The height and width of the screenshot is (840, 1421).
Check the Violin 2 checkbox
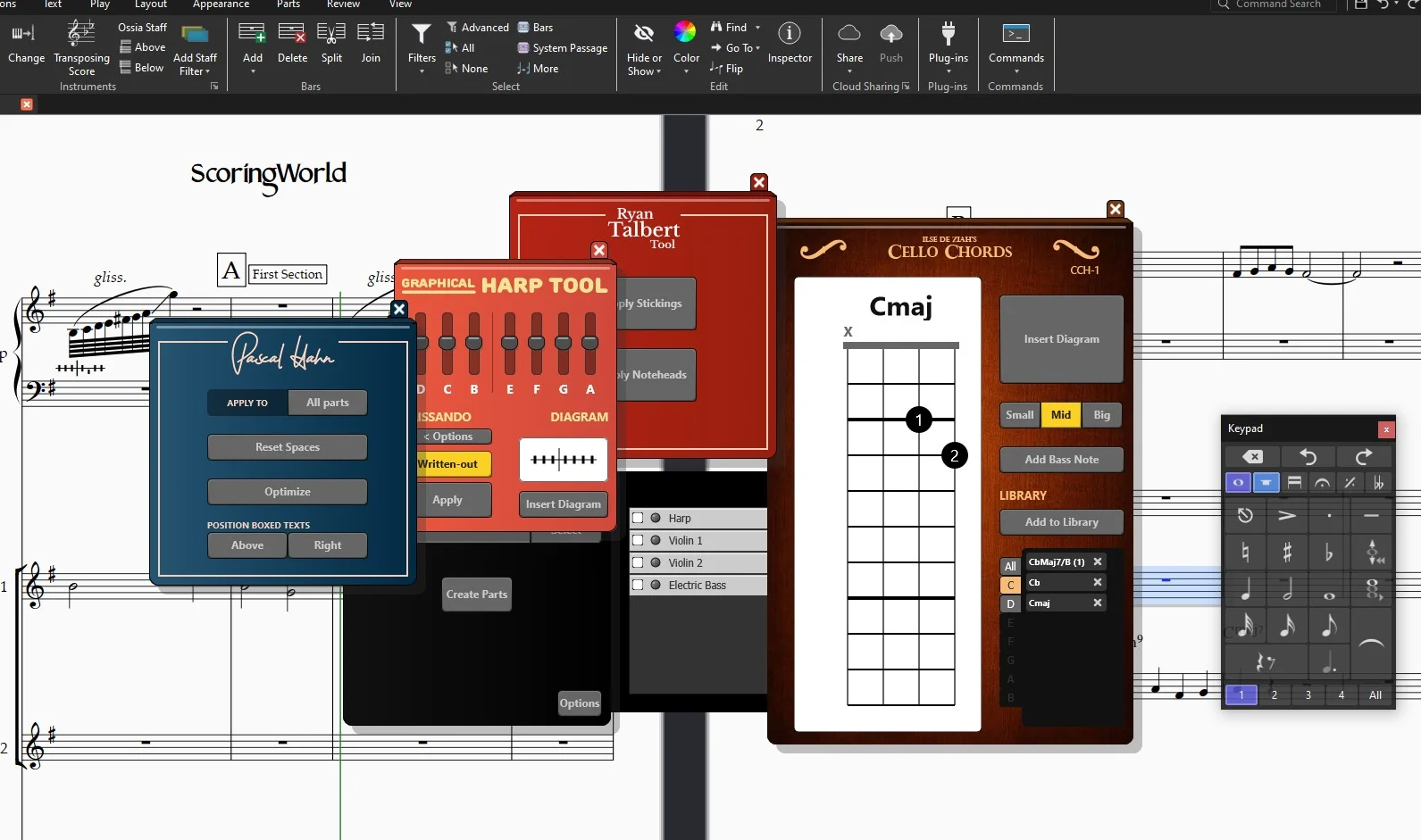(x=638, y=562)
